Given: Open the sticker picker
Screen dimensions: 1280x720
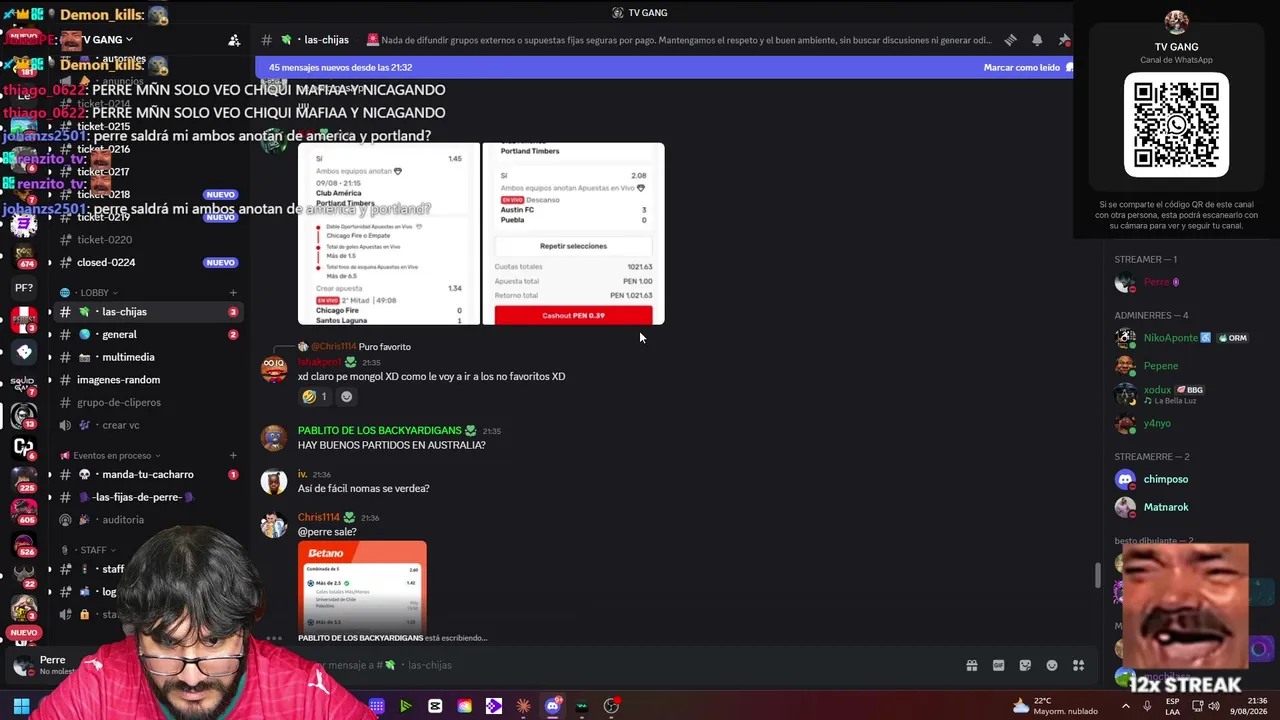Looking at the screenshot, I should [1025, 665].
